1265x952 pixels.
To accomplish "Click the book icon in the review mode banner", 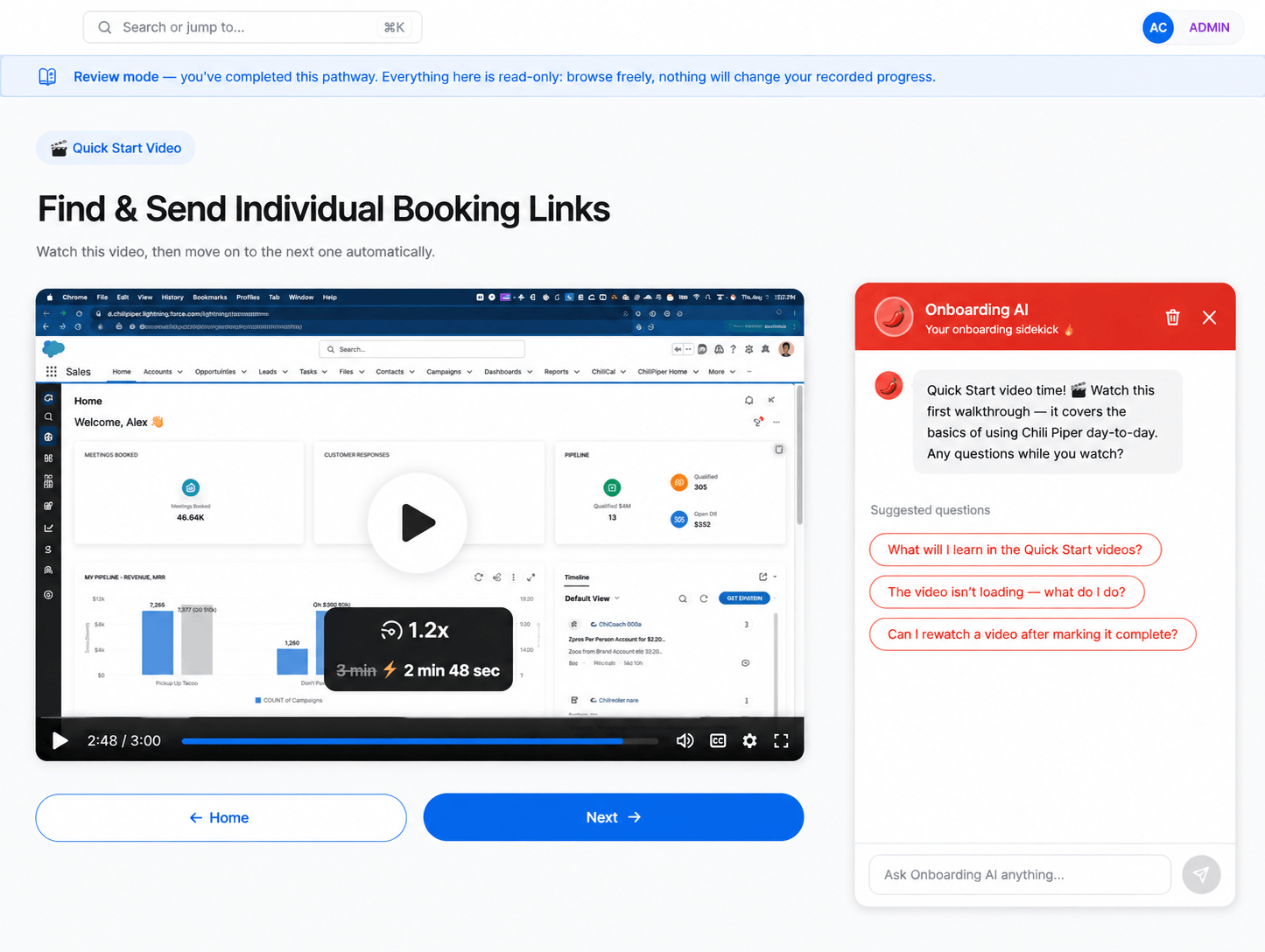I will click(x=47, y=77).
